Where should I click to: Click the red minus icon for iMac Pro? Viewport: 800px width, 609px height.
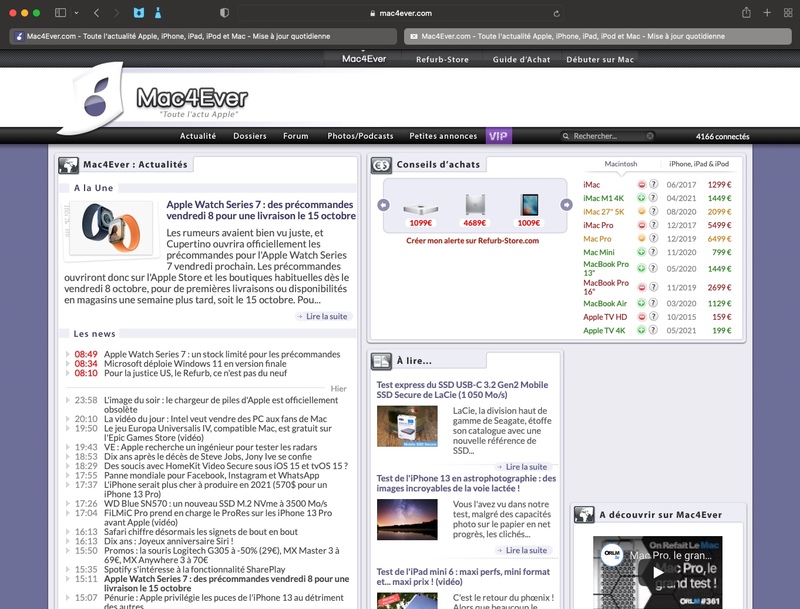tap(642, 225)
